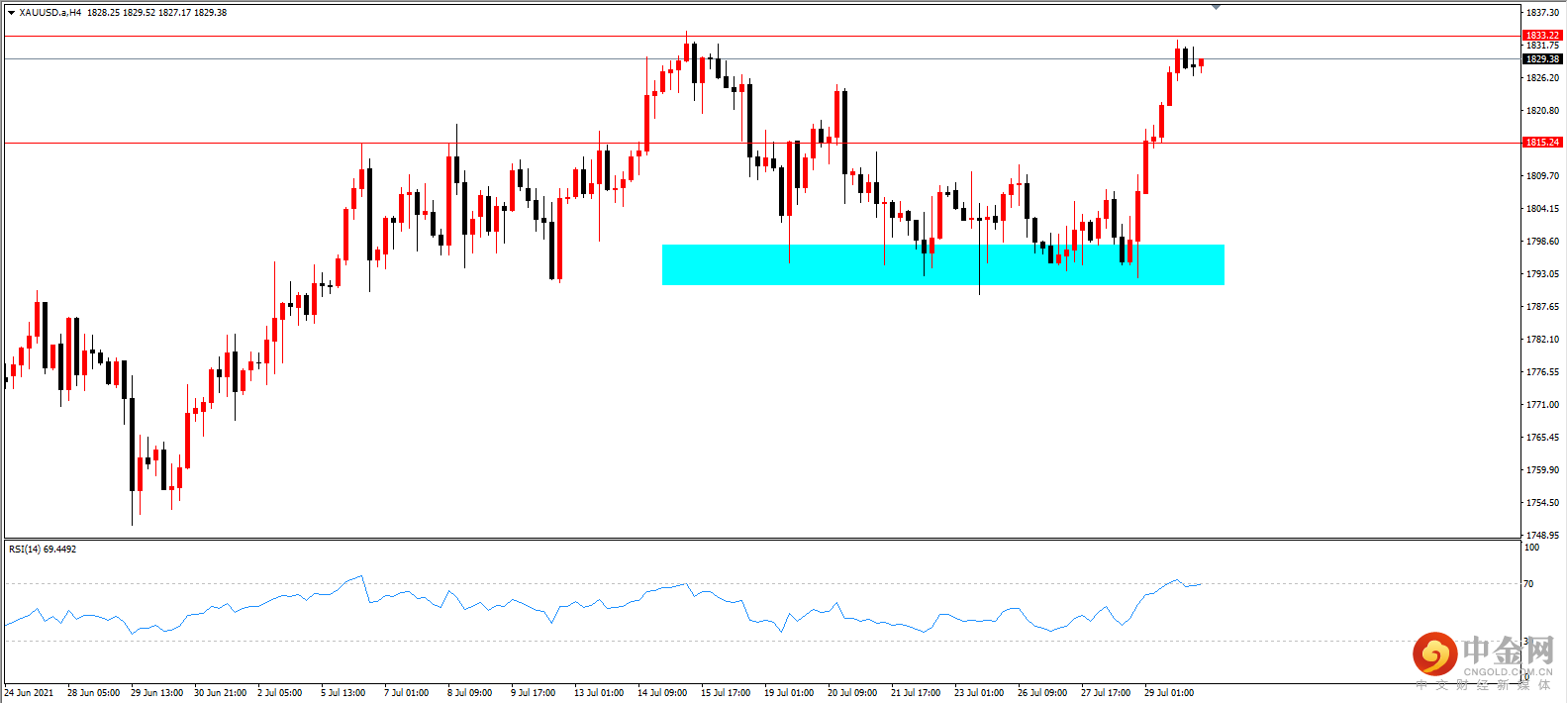
Task: Click the 1809.70 price scale label
Action: pyautogui.click(x=1542, y=176)
